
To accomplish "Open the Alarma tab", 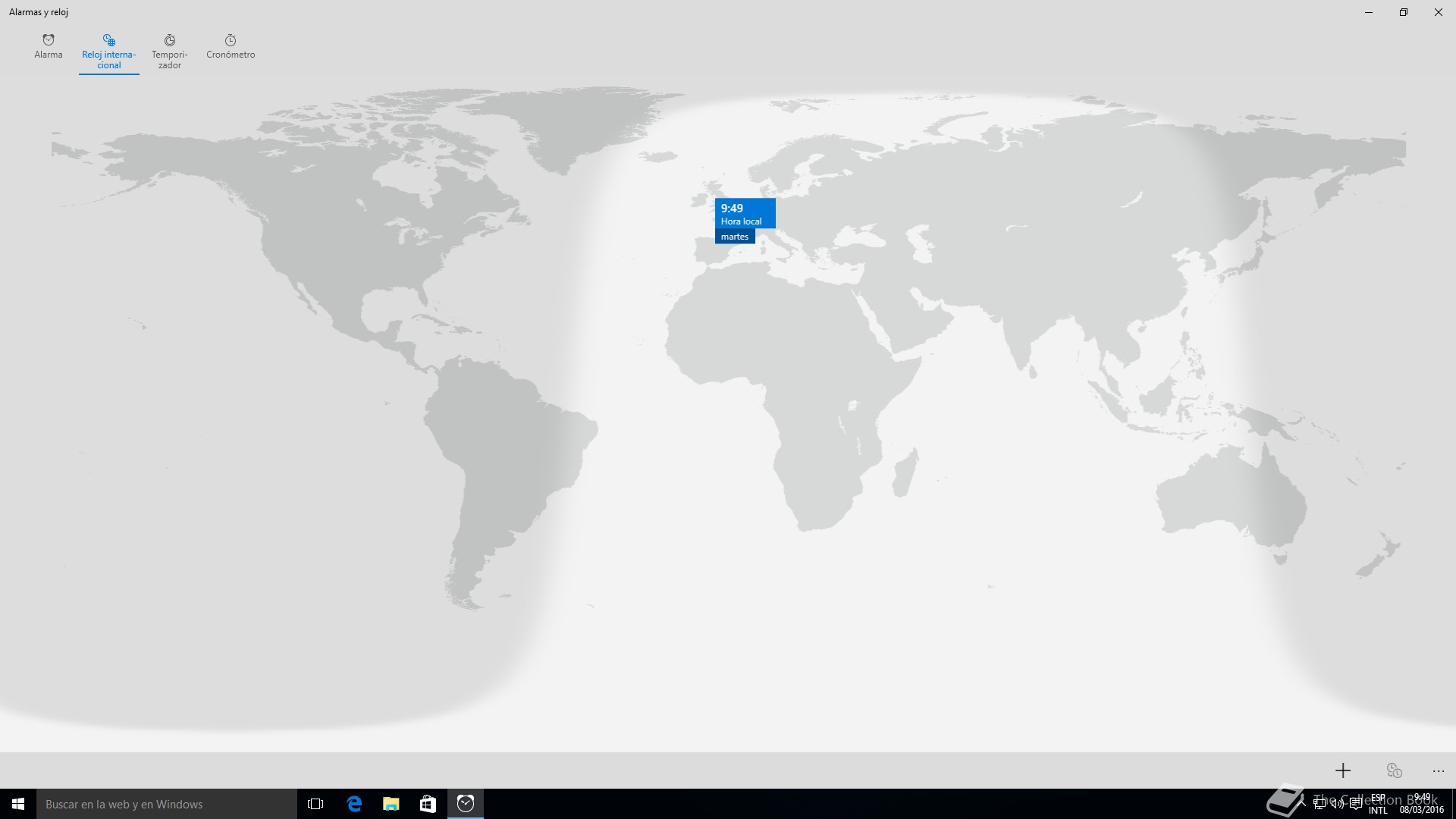I will [49, 47].
